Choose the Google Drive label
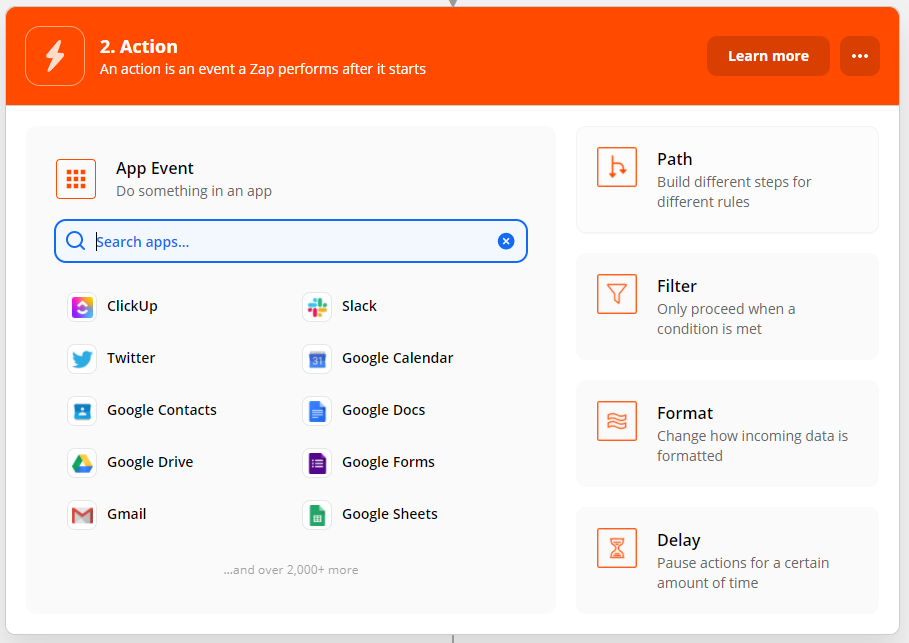 click(150, 463)
